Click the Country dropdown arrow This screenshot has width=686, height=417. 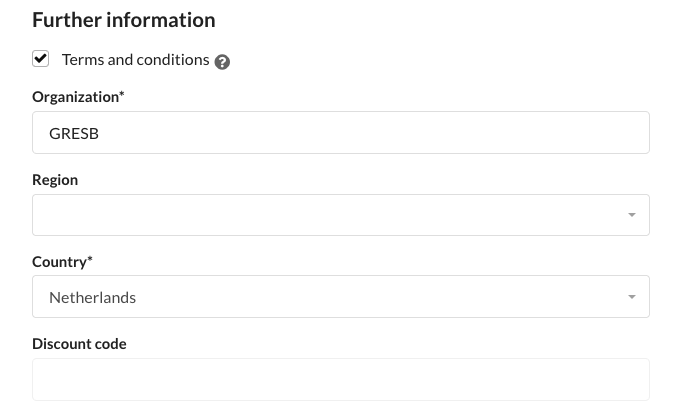[631, 297]
